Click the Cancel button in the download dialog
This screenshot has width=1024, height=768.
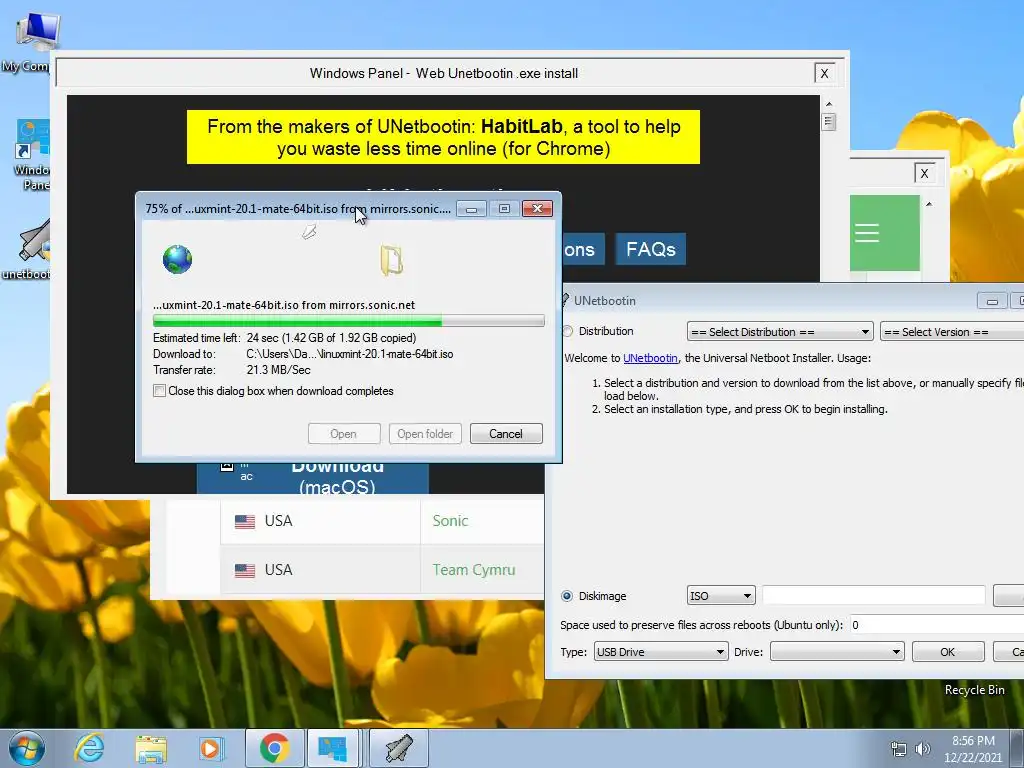(506, 434)
